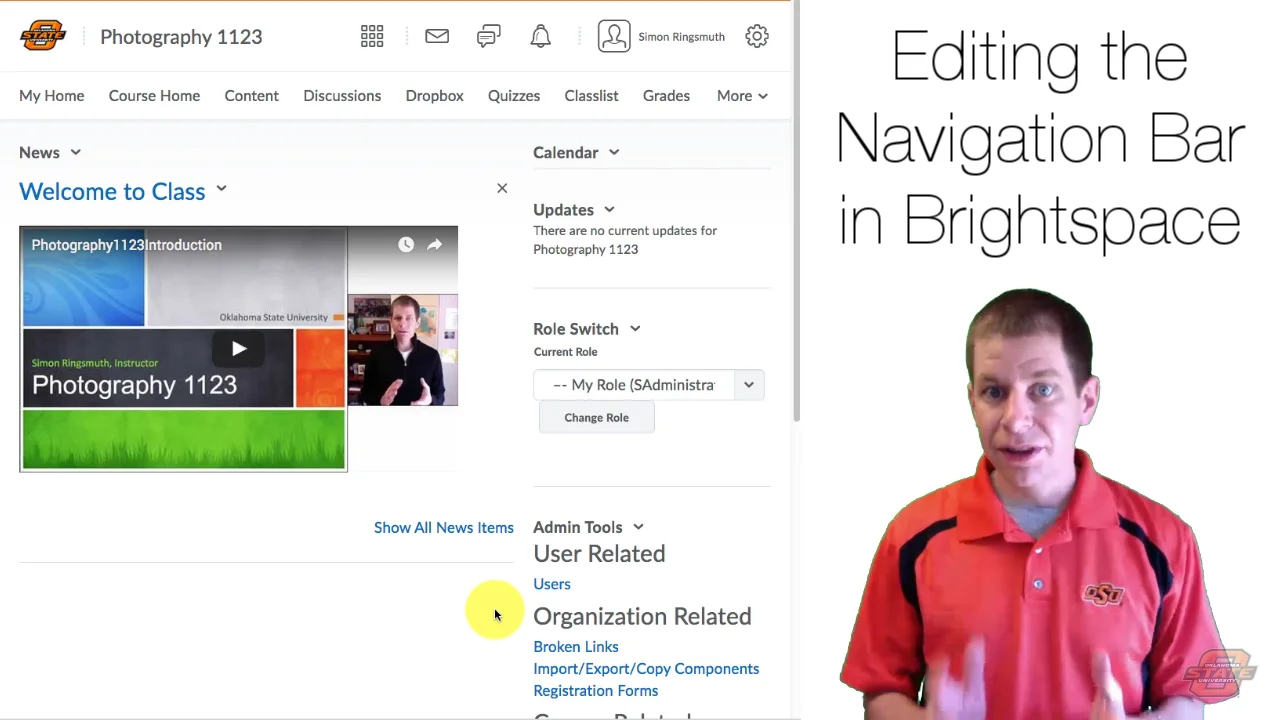Open Content in the navbar

tap(252, 96)
